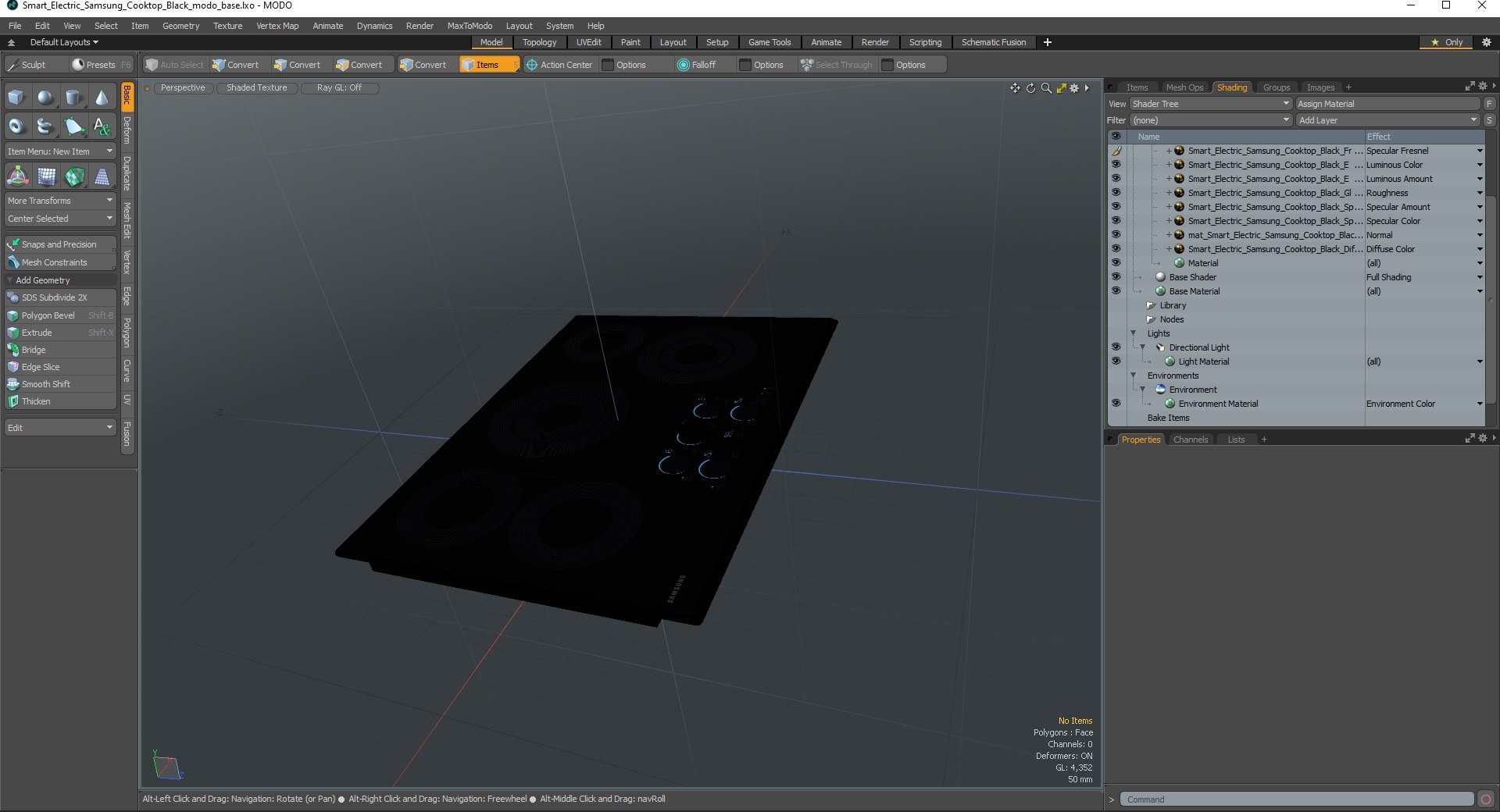Select the Cone primitive tool
Screen dimensions: 1500x812
102,98
